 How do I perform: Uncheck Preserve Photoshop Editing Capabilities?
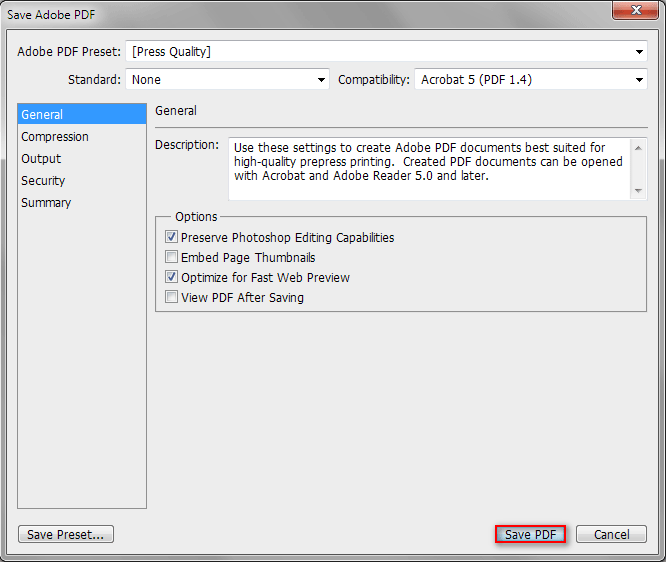[172, 237]
